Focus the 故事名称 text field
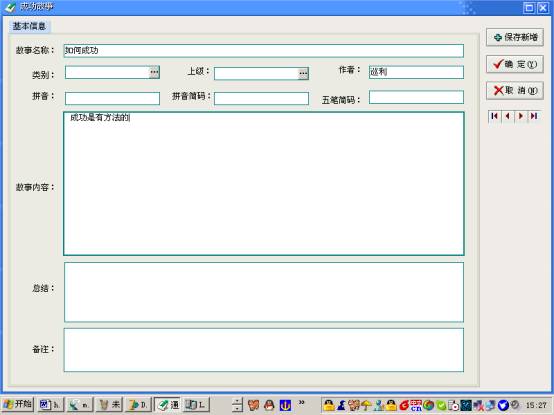 point(264,51)
